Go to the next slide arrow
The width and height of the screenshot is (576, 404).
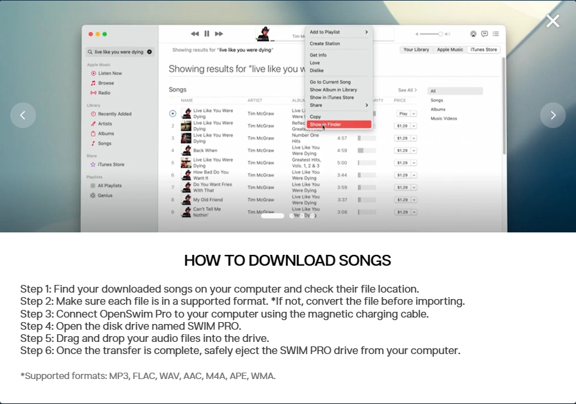(x=553, y=115)
